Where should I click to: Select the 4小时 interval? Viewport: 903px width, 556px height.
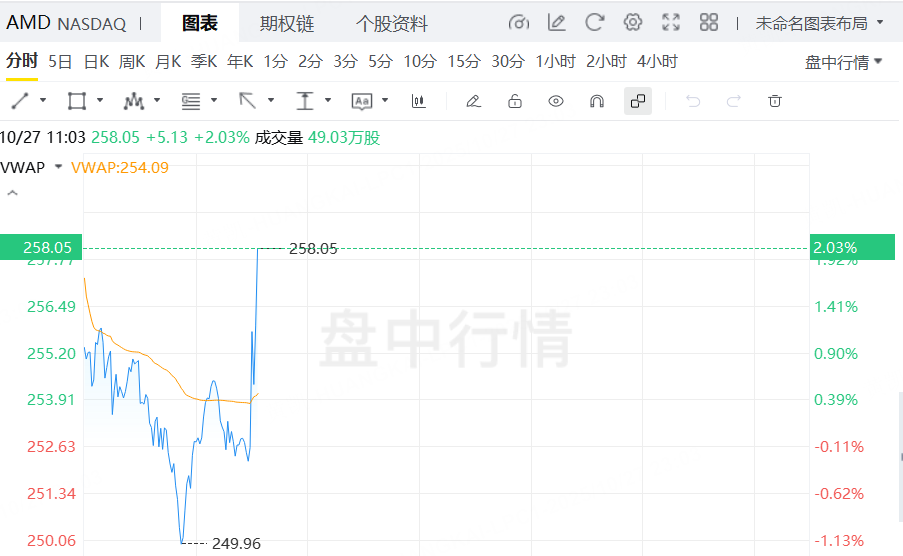point(657,61)
